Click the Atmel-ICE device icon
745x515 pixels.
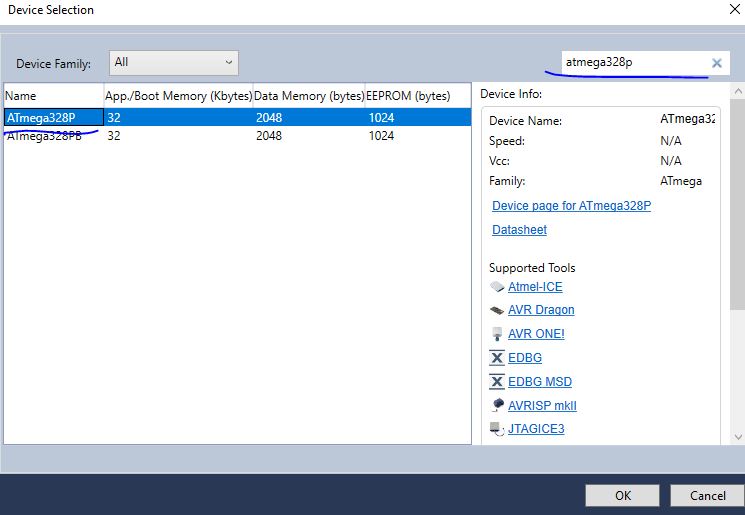coord(497,287)
